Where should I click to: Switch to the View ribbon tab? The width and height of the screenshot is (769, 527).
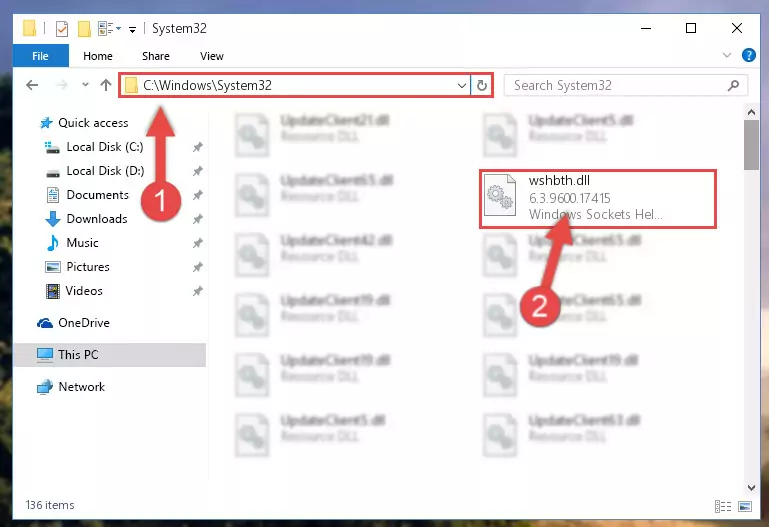click(x=211, y=56)
